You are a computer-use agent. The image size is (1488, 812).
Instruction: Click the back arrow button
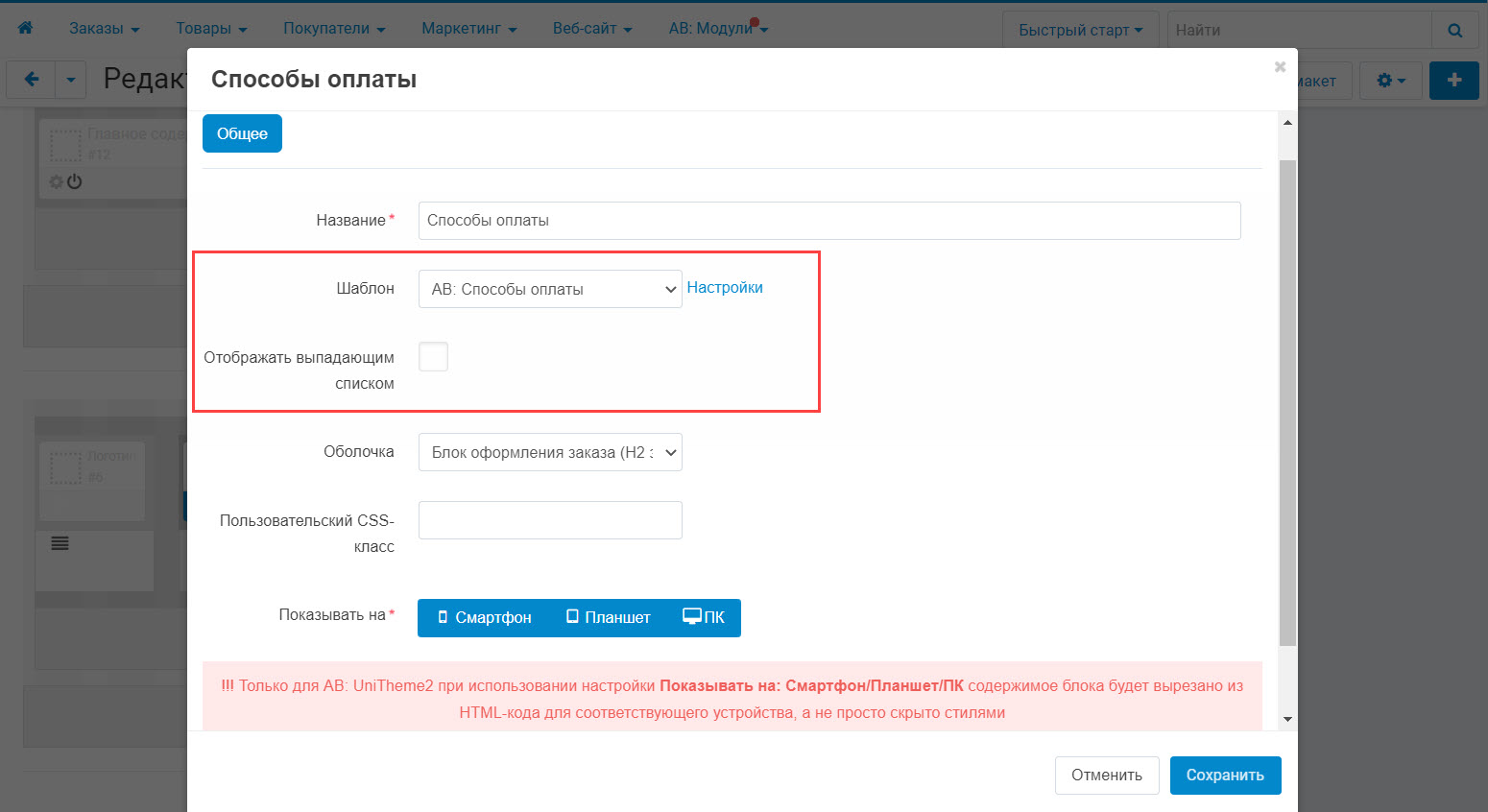[x=32, y=80]
